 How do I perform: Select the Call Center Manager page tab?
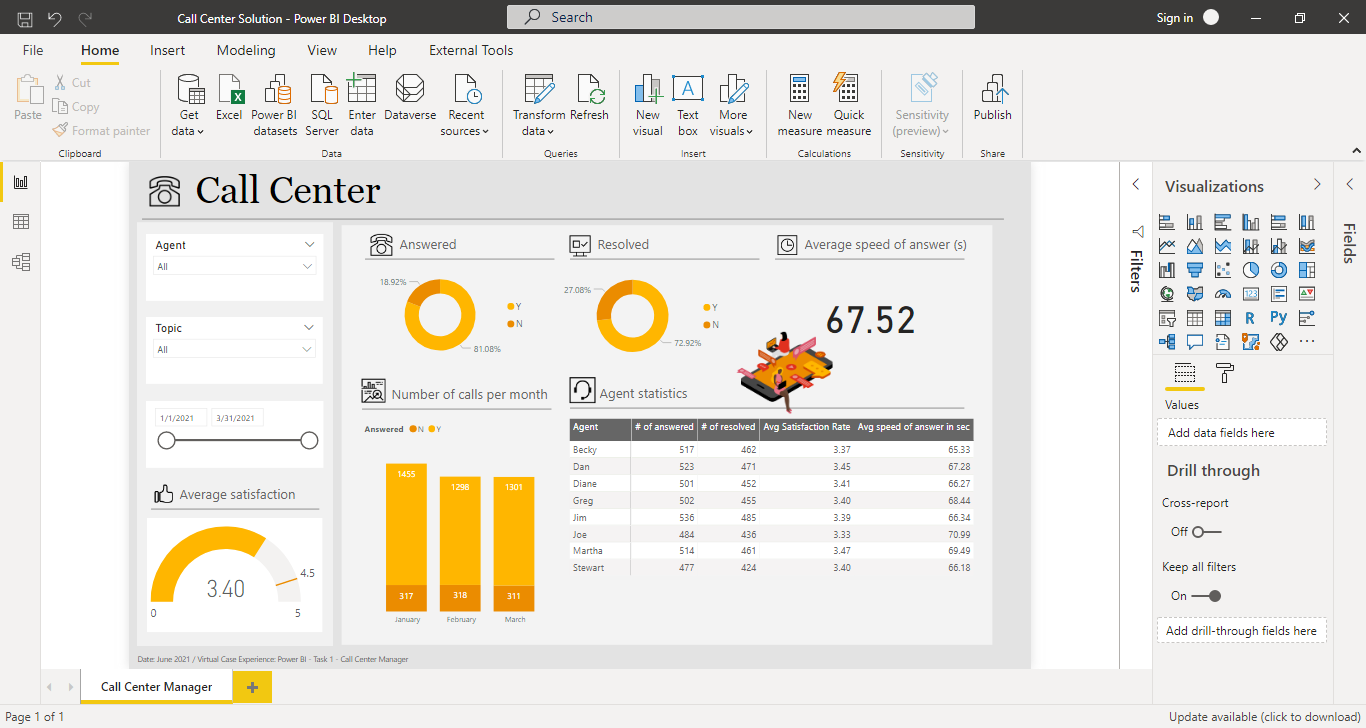(x=157, y=687)
